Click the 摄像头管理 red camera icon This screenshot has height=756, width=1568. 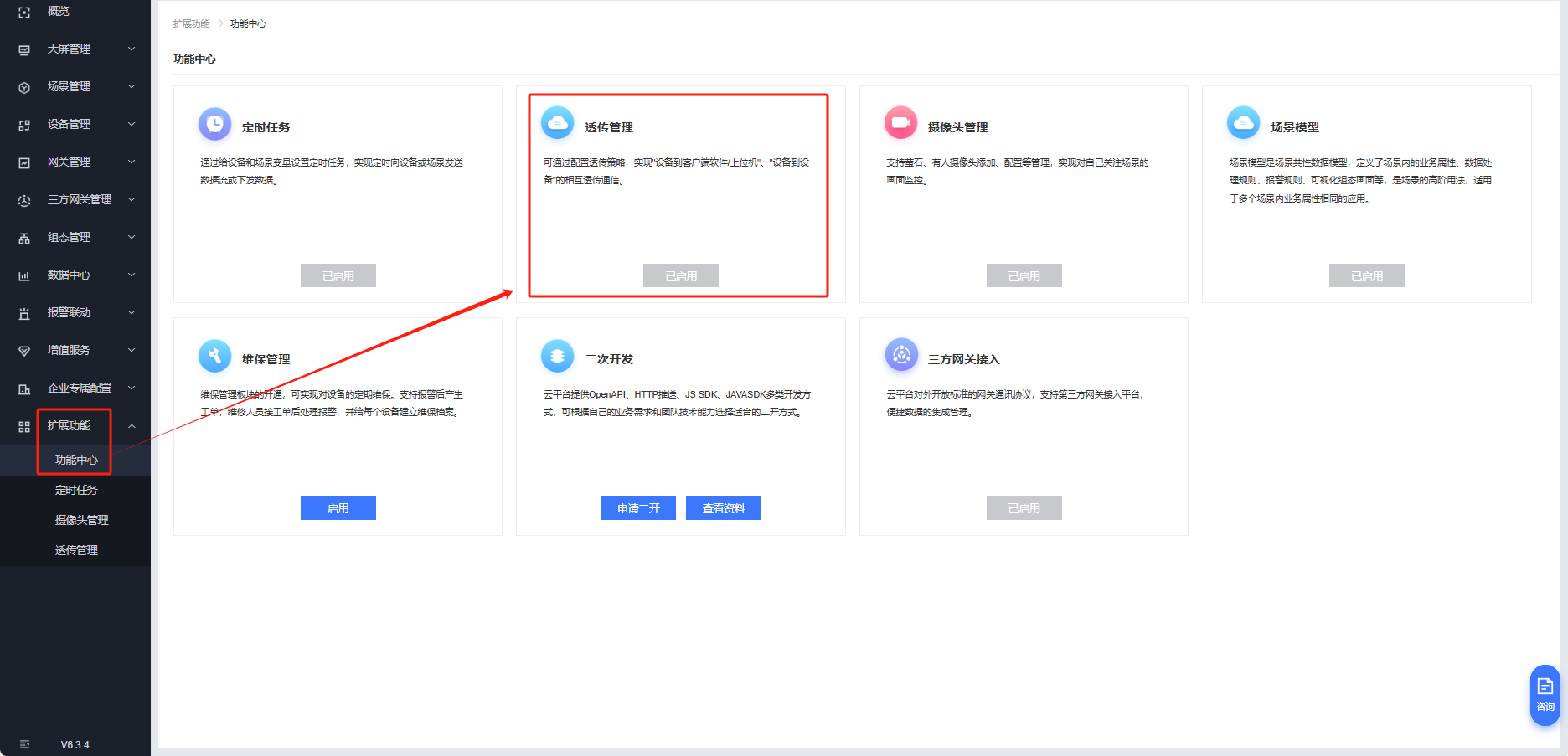pyautogui.click(x=901, y=124)
